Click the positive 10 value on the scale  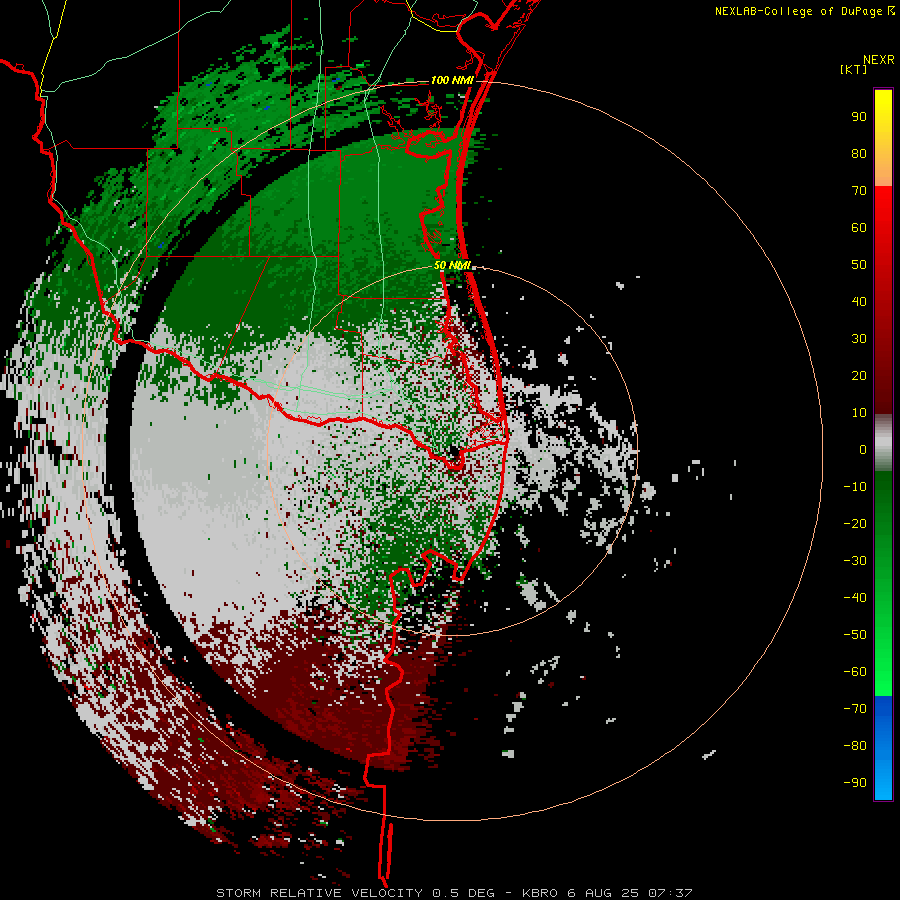click(x=859, y=413)
